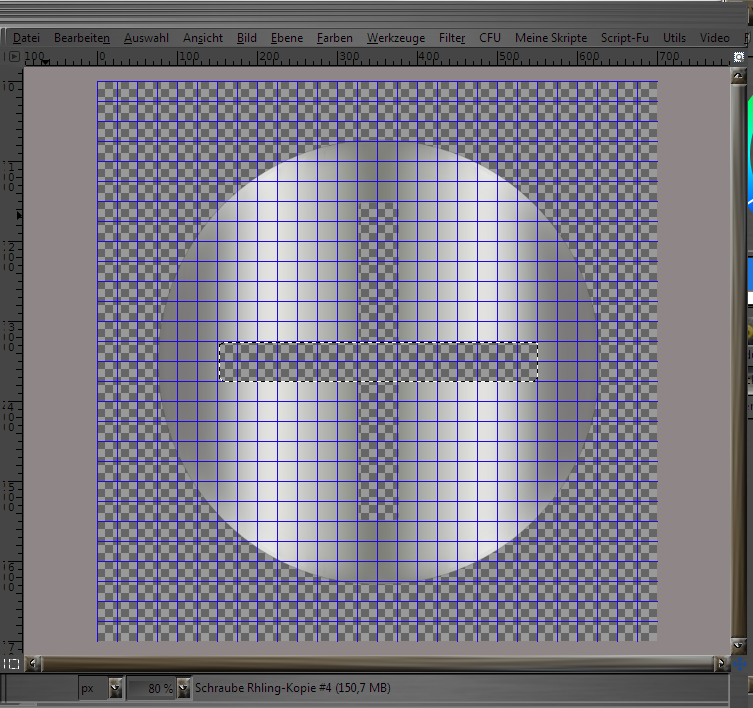Click the vertical scrollbar up arrow
Screen dimensions: 753x708
[x=740, y=75]
